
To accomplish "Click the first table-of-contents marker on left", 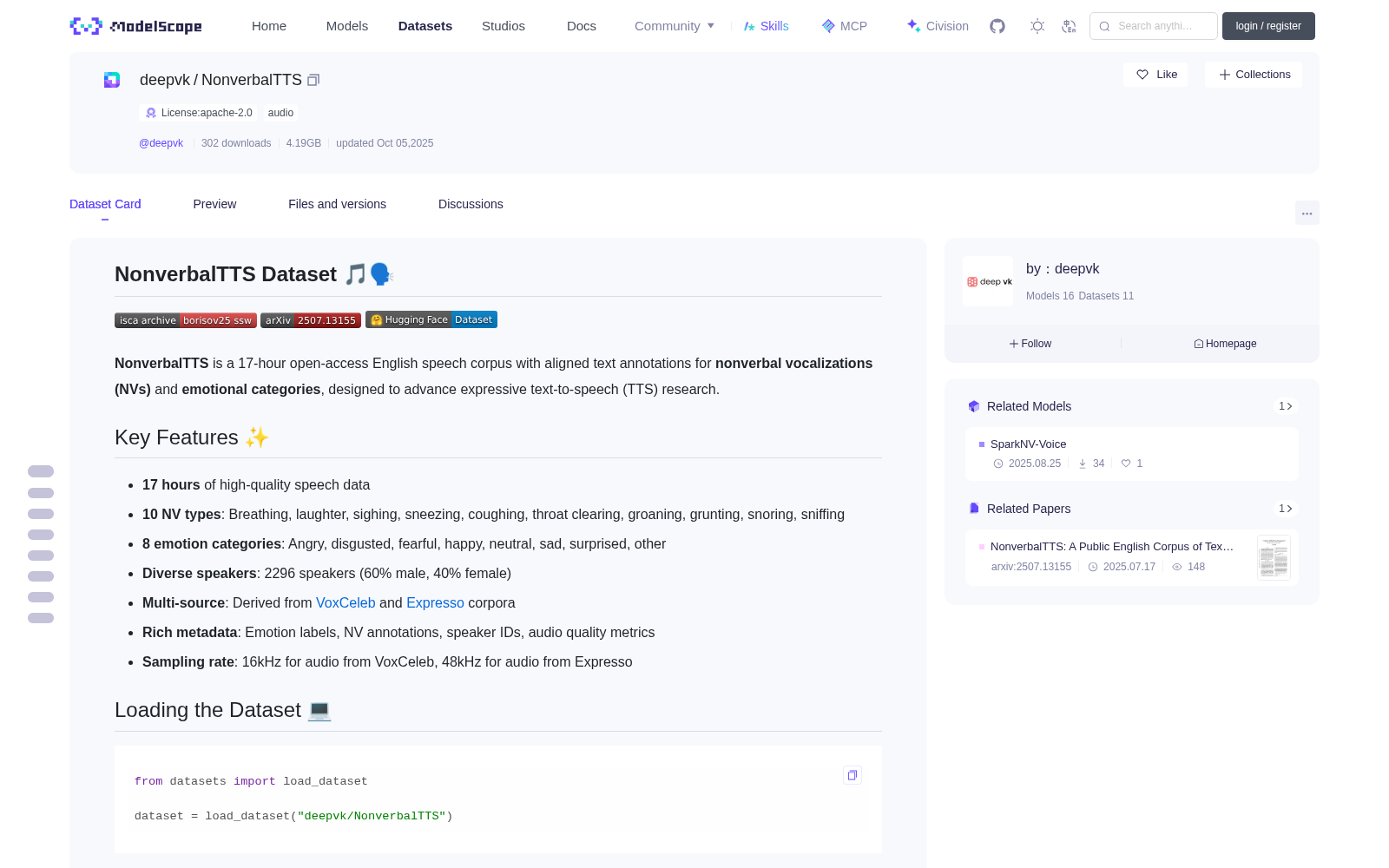I will point(41,471).
